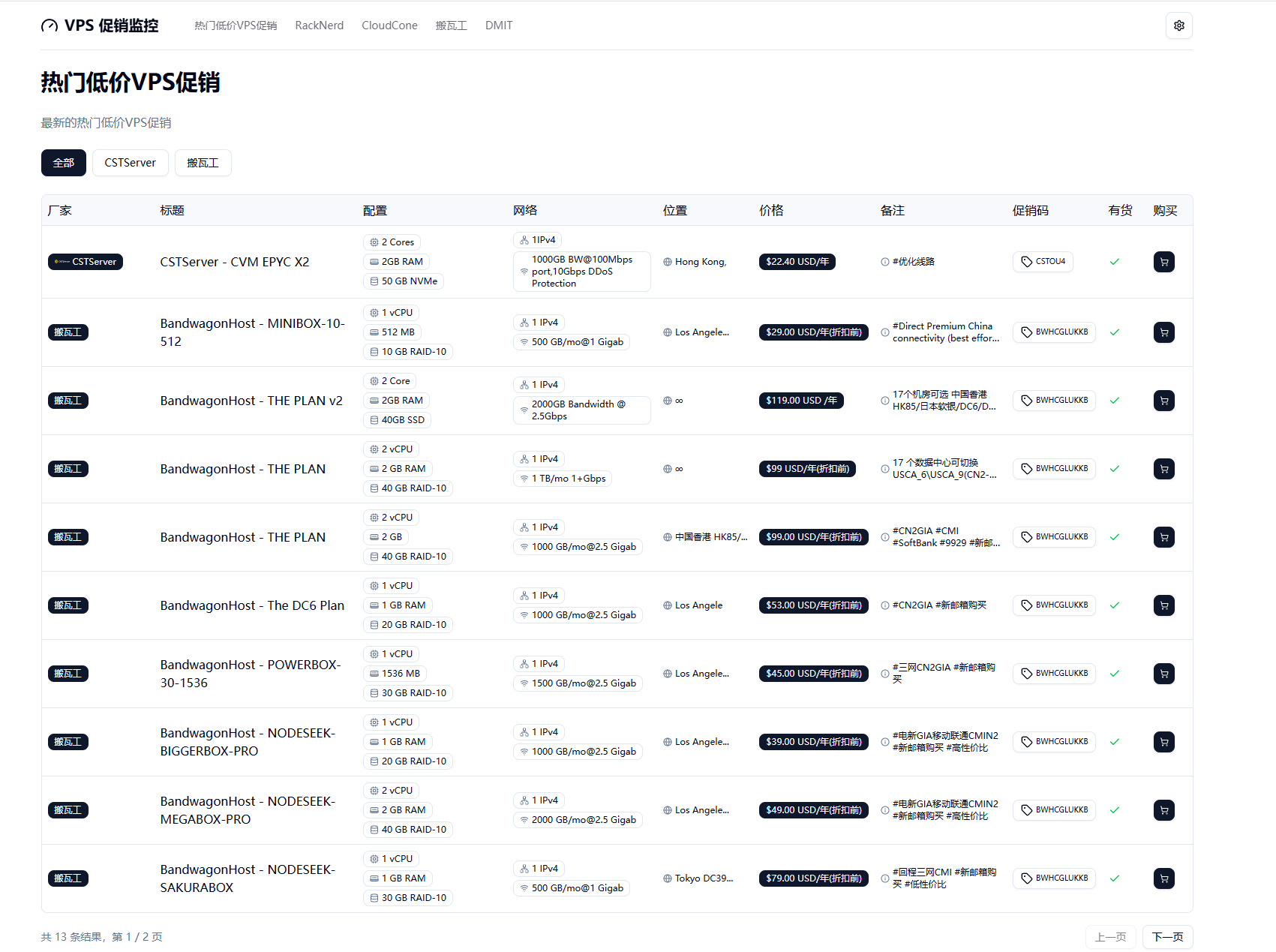Click 2000GB Bandwidth @ 2.5Gbps chip
The width and height of the screenshot is (1276, 952).
point(582,410)
